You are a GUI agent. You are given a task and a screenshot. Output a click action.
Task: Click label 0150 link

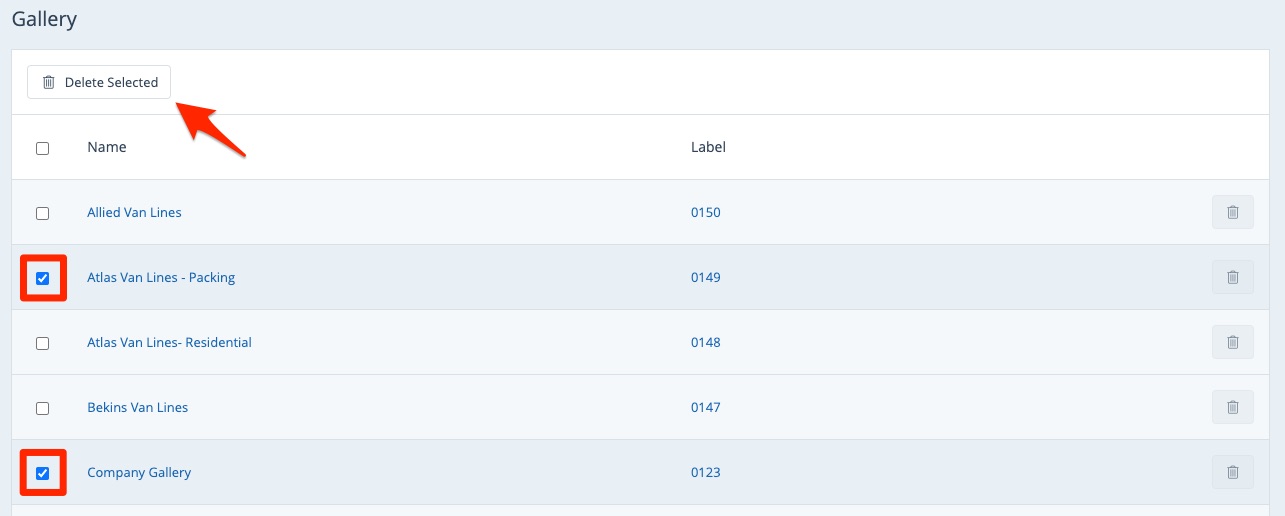click(x=705, y=213)
